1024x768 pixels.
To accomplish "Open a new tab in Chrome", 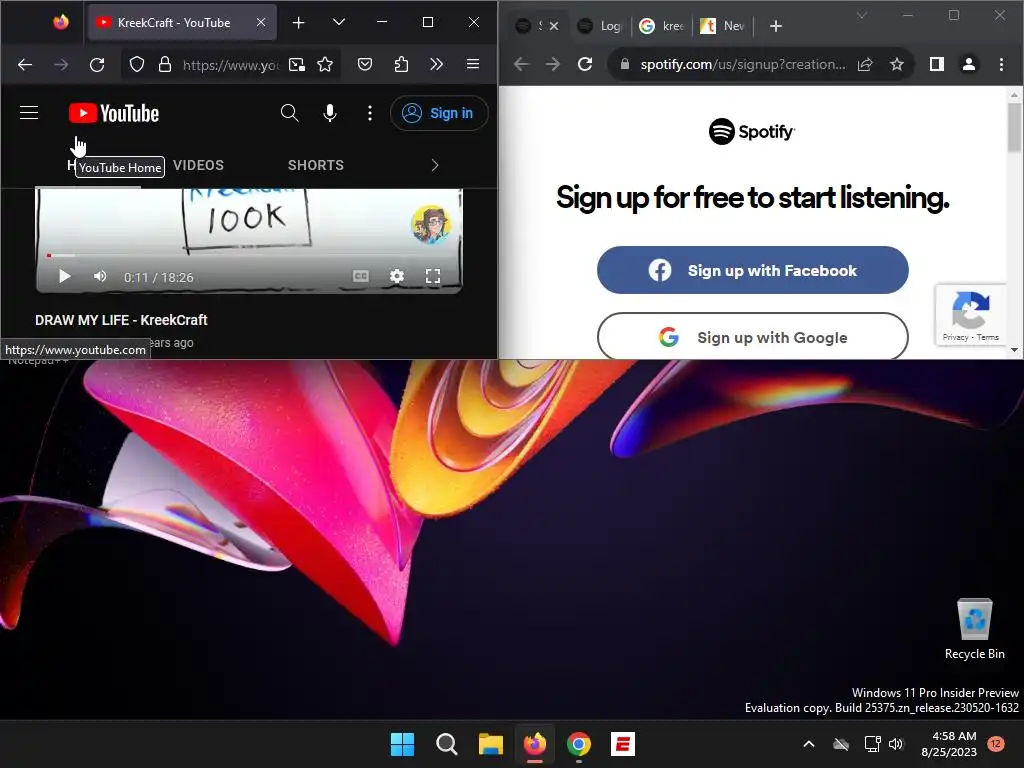I will pyautogui.click(x=776, y=26).
